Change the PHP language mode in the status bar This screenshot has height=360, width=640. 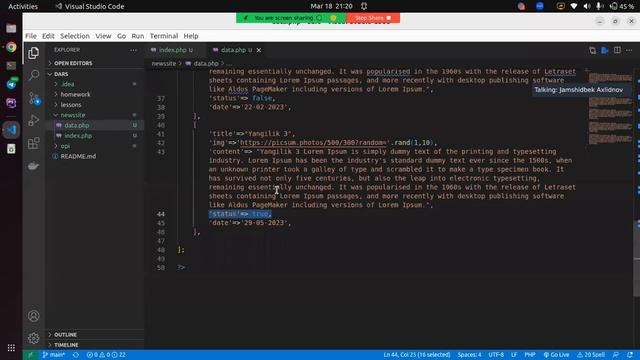point(530,355)
